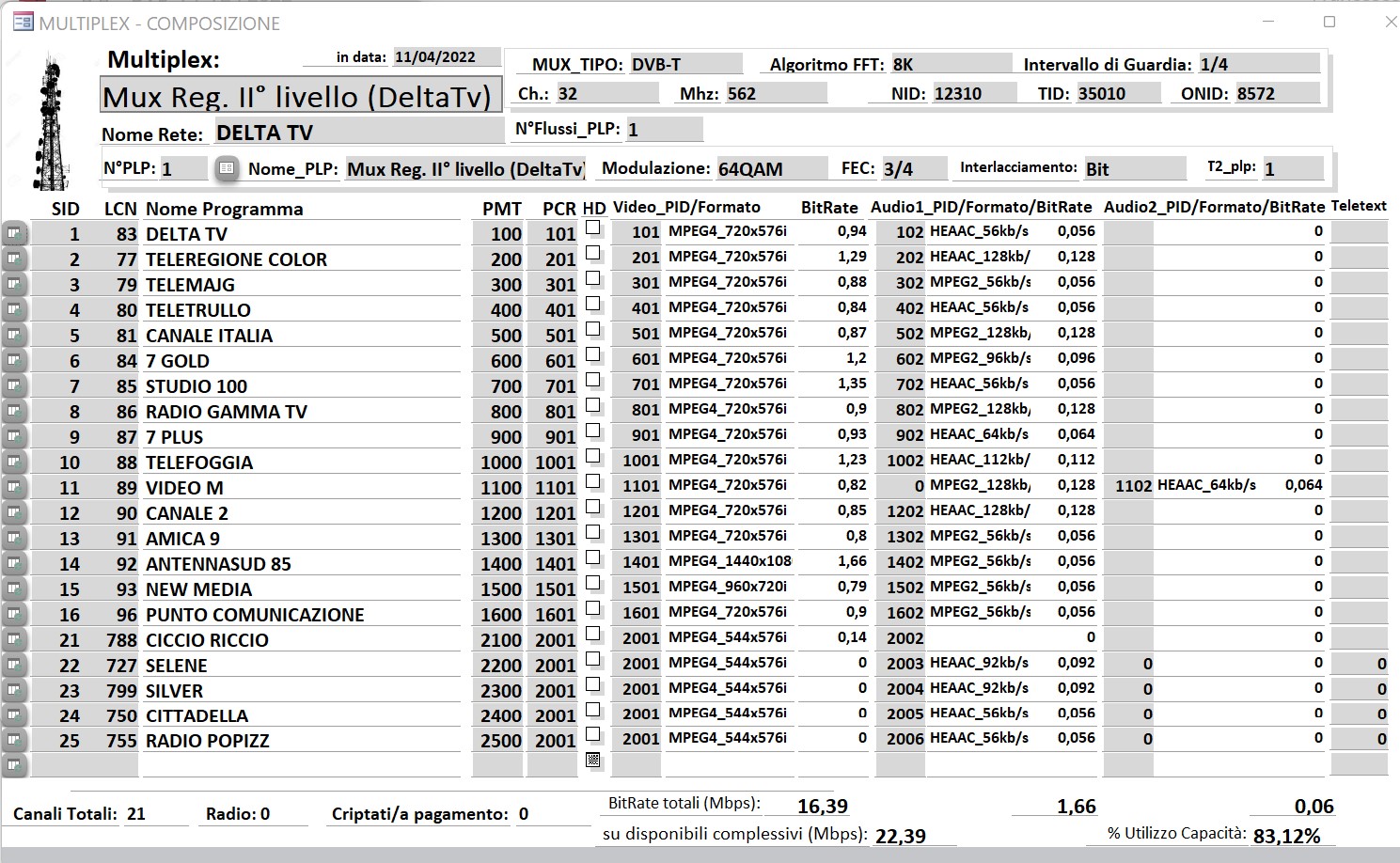Click the row icon button for DELTA TV
Viewport: 1400px width, 863px height.
click(14, 233)
